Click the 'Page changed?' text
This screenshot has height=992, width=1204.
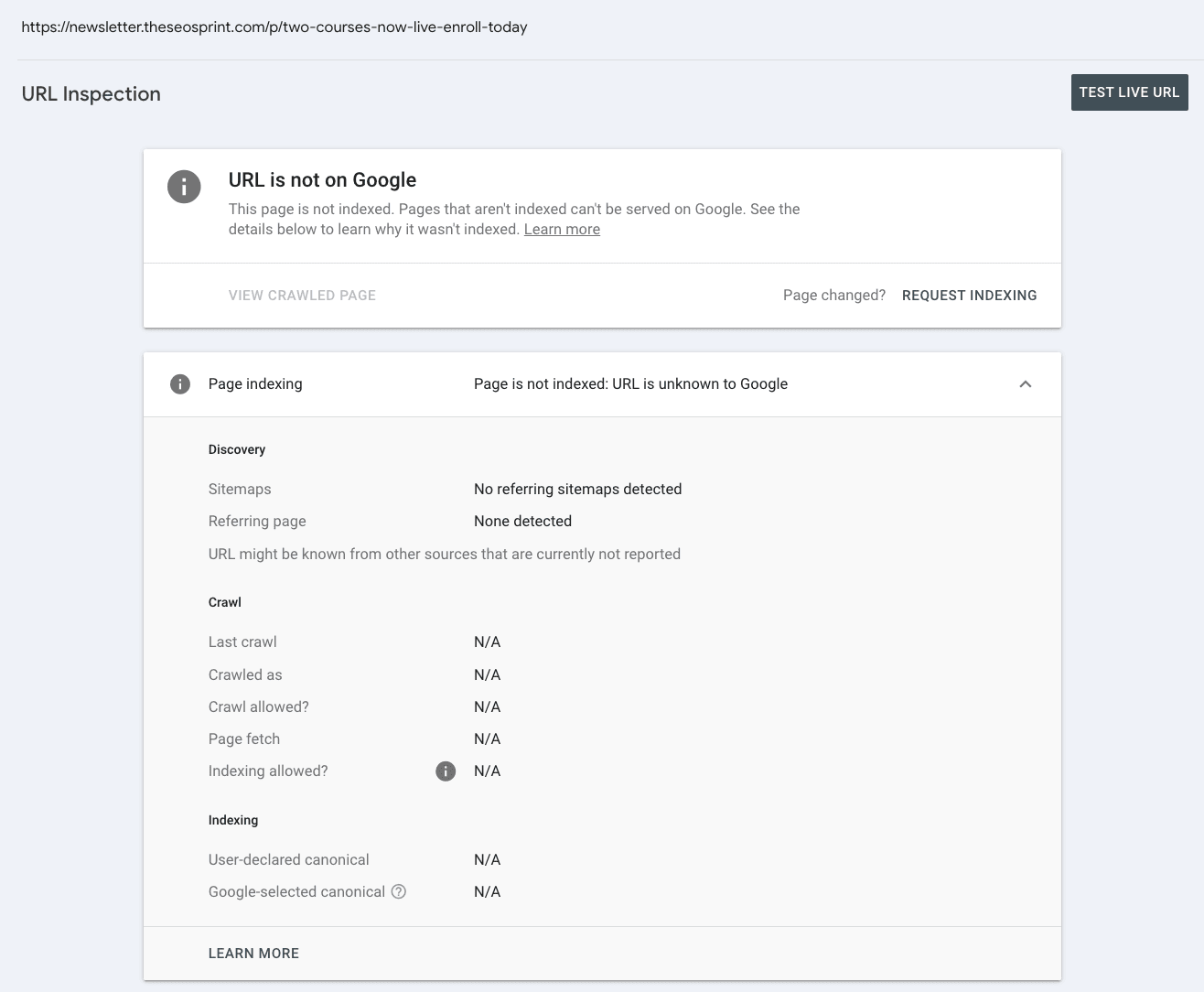click(x=833, y=296)
